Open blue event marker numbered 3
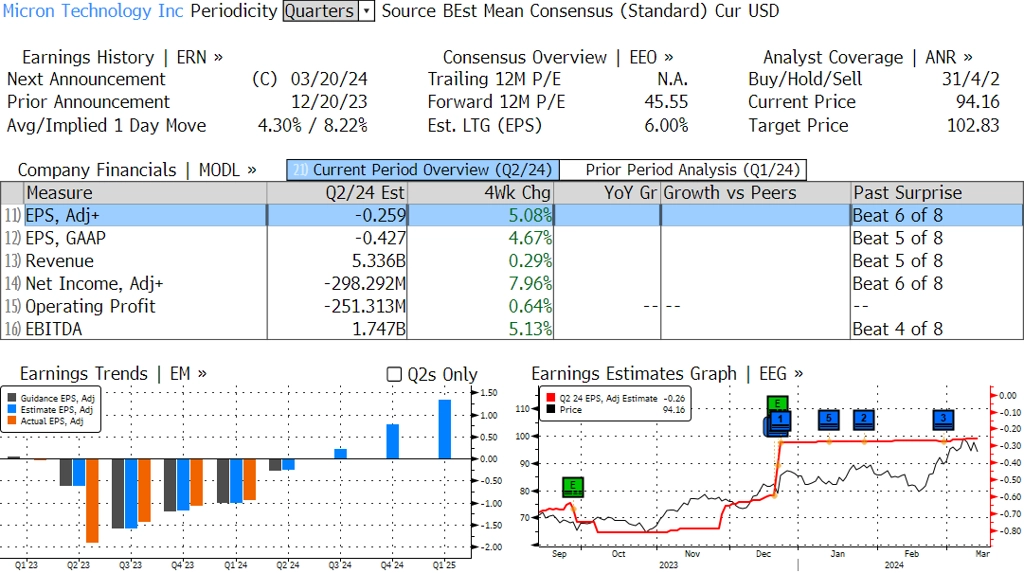Viewport: 1024px width, 573px height. coord(944,419)
